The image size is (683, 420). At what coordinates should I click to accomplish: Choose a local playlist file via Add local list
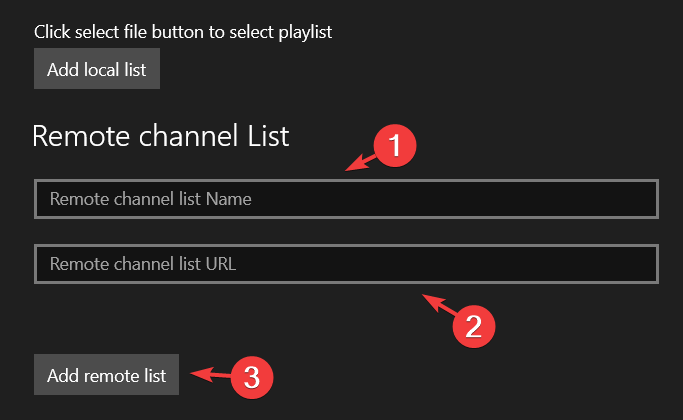coord(97,69)
